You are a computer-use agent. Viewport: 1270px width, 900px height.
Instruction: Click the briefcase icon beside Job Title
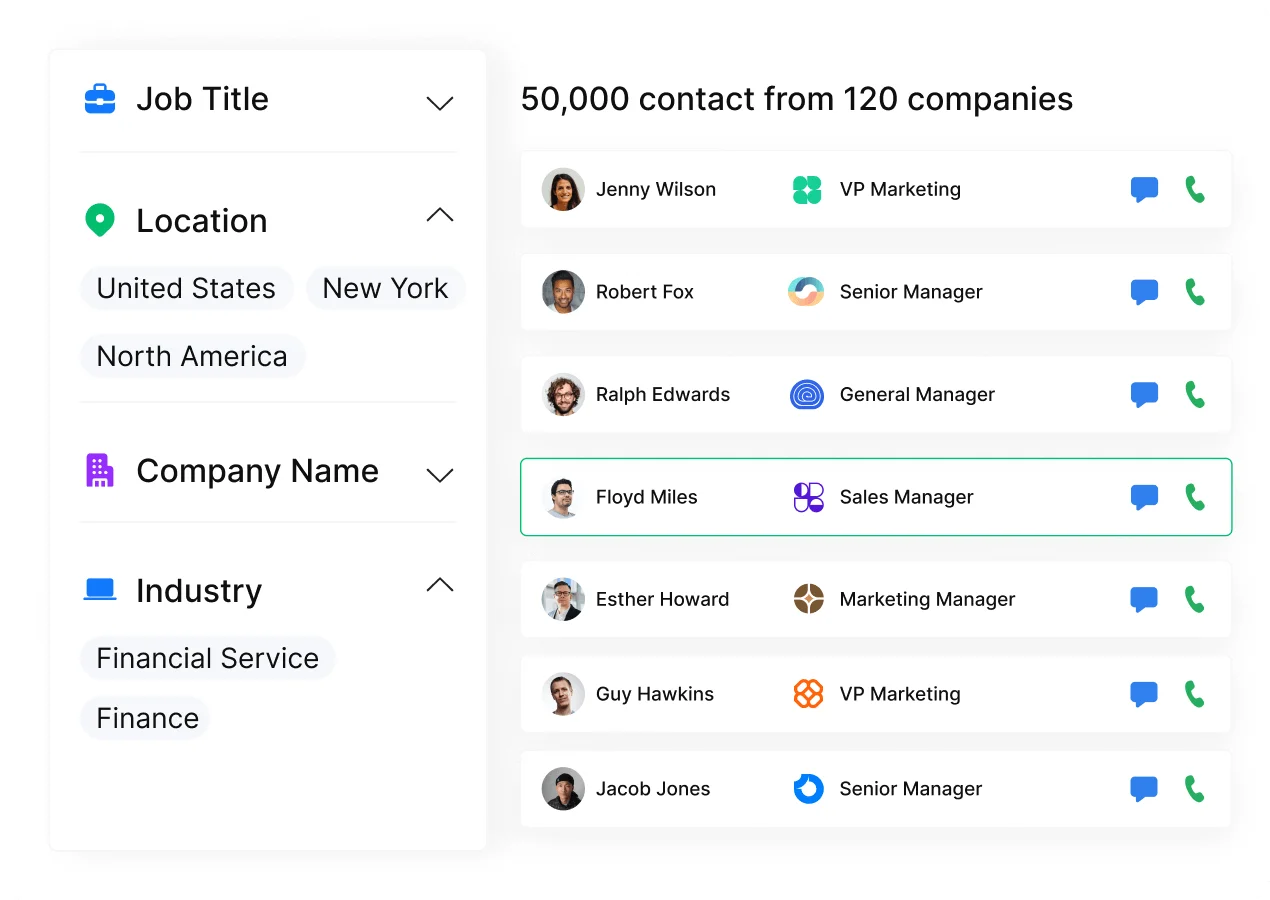[x=100, y=97]
